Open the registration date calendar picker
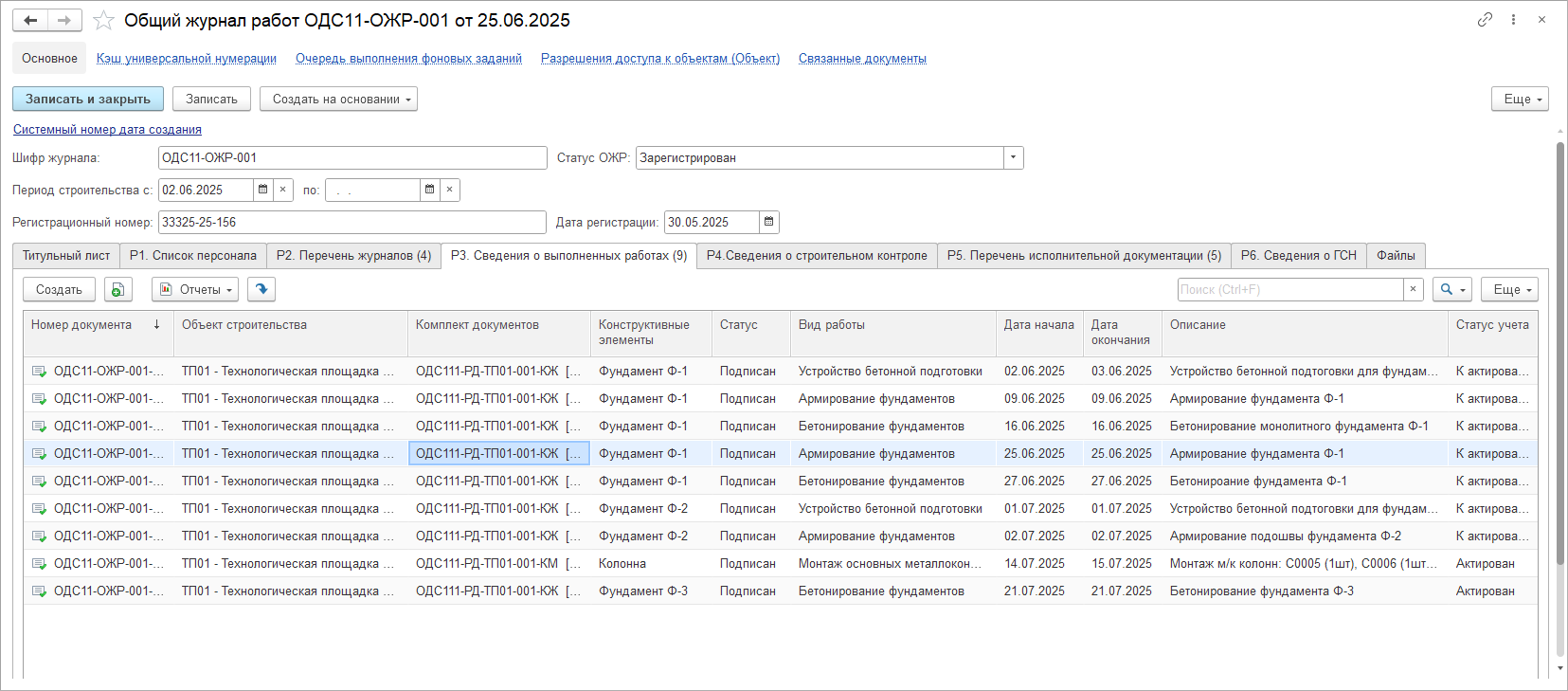1568x691 pixels. coord(769,222)
